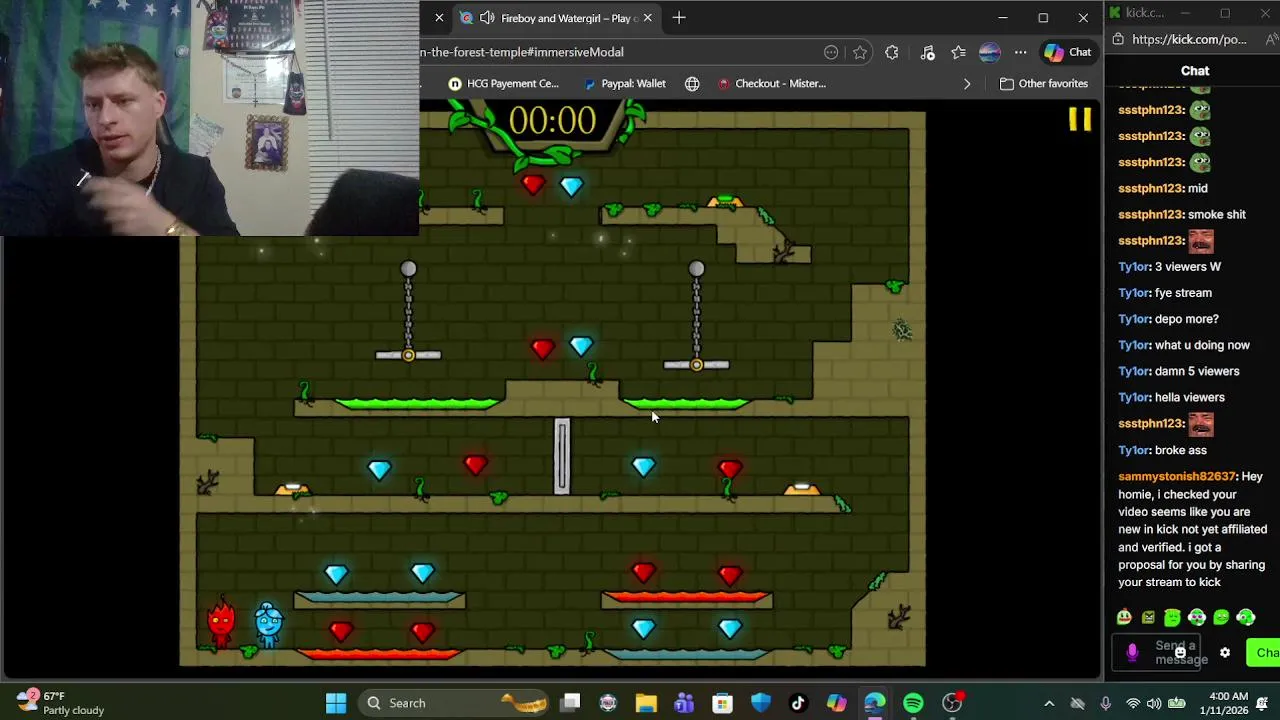
Task: Open Wi-Fi network tray icon
Action: [1133, 703]
